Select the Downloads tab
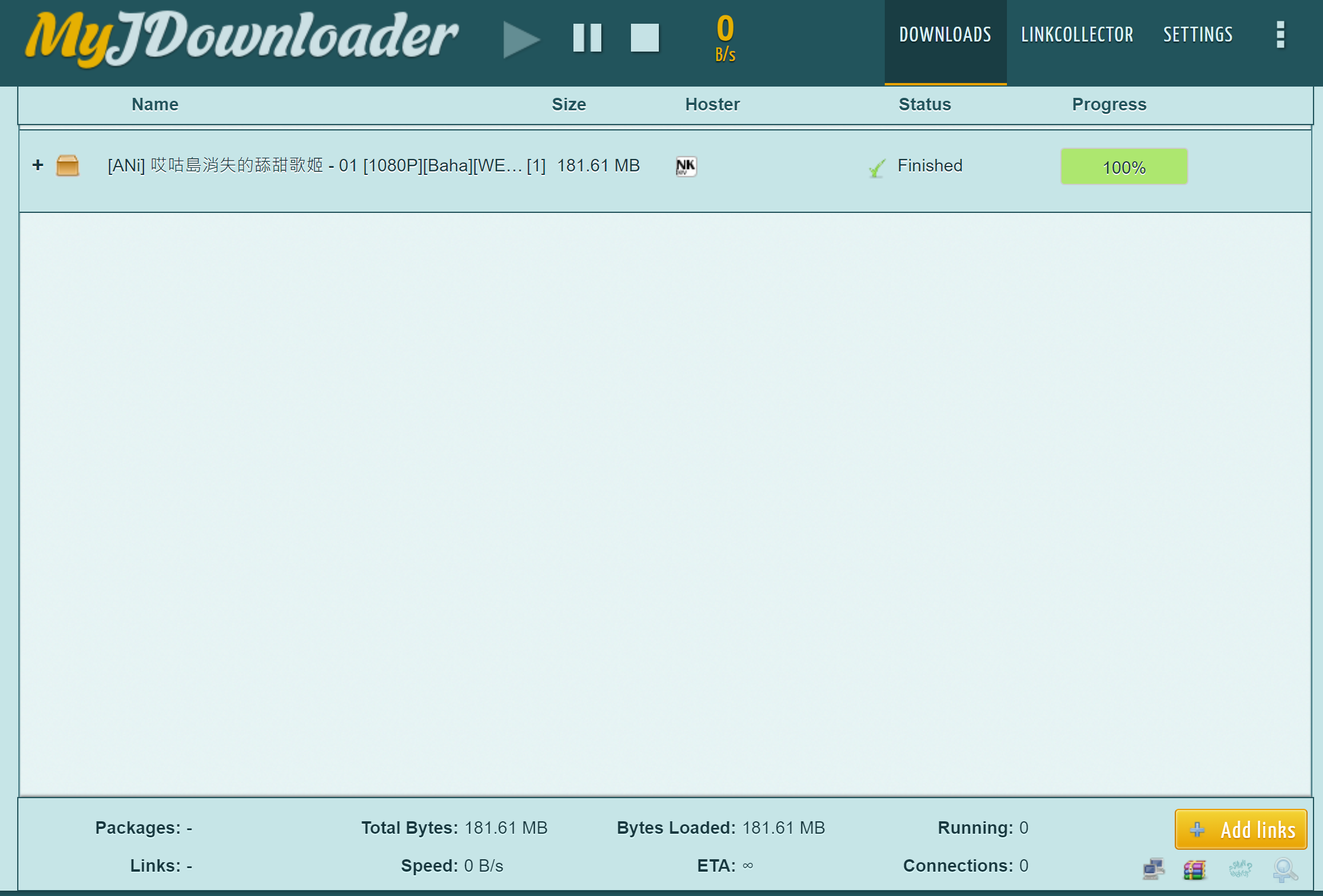 pyautogui.click(x=945, y=35)
